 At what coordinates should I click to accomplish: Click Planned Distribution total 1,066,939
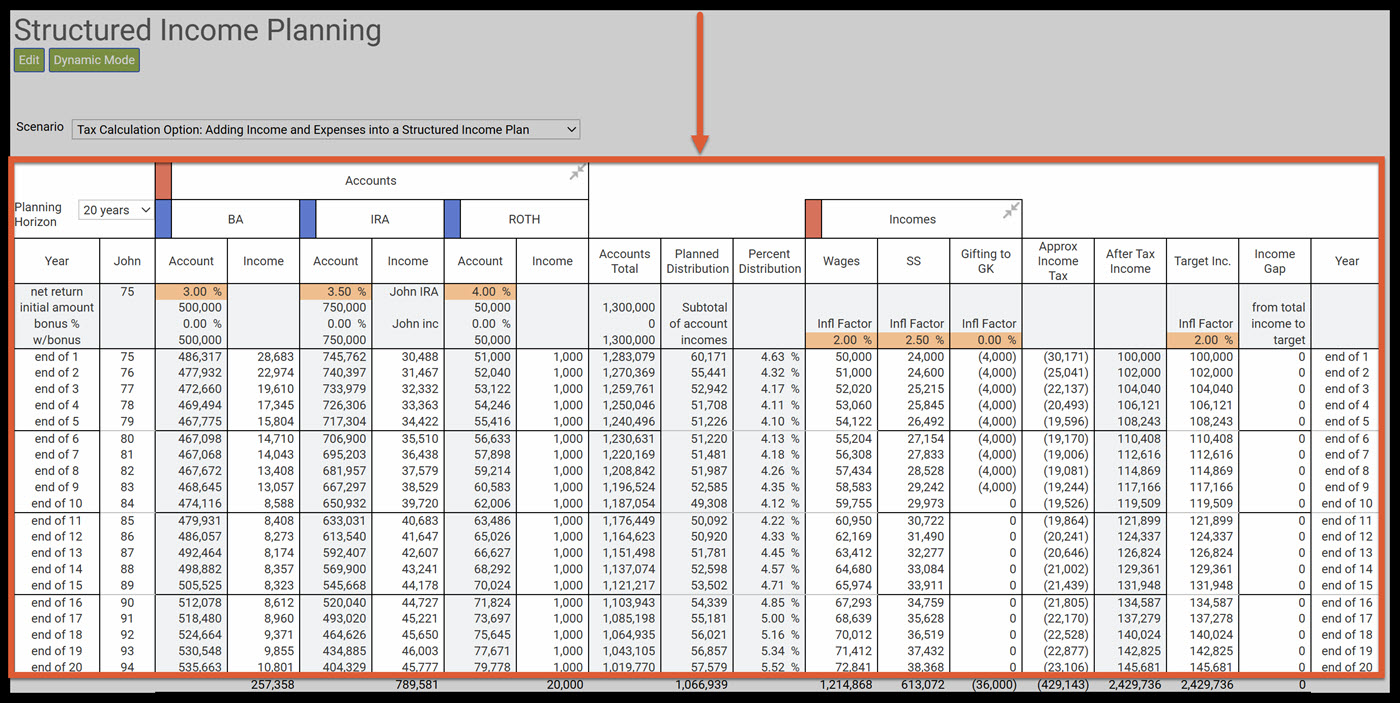pos(699,685)
